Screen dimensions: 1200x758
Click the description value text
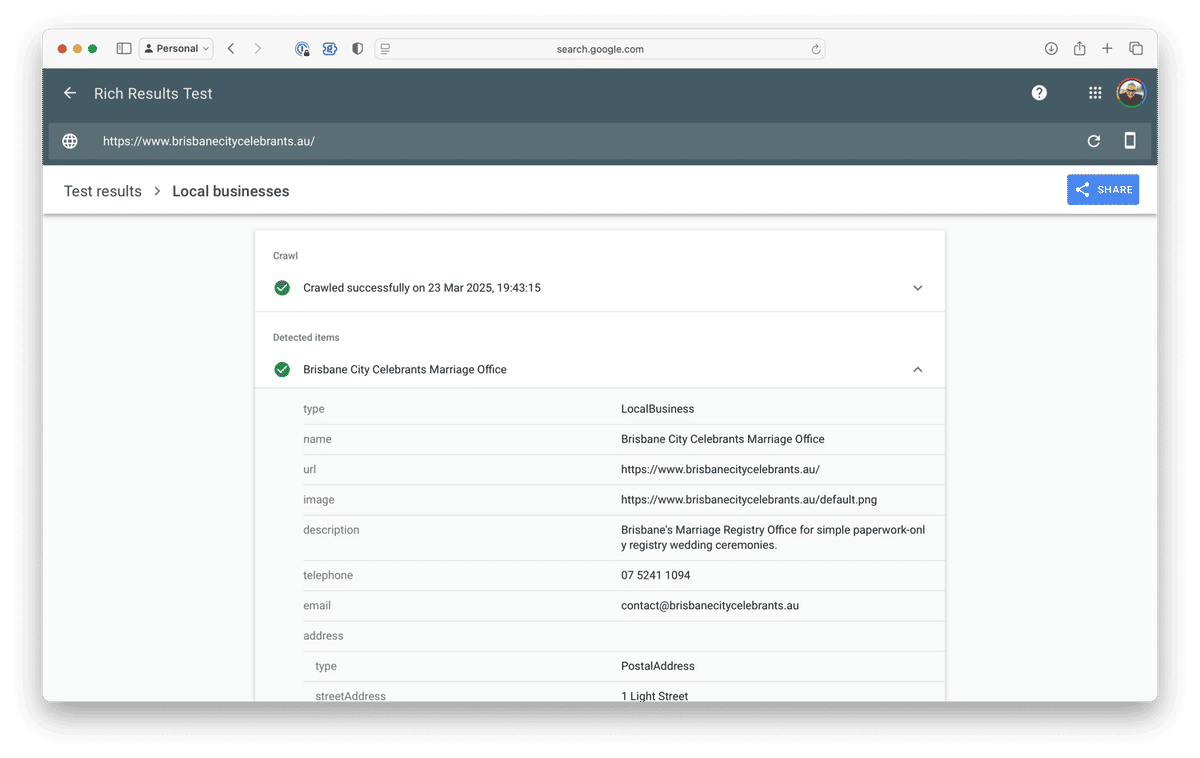(773, 538)
